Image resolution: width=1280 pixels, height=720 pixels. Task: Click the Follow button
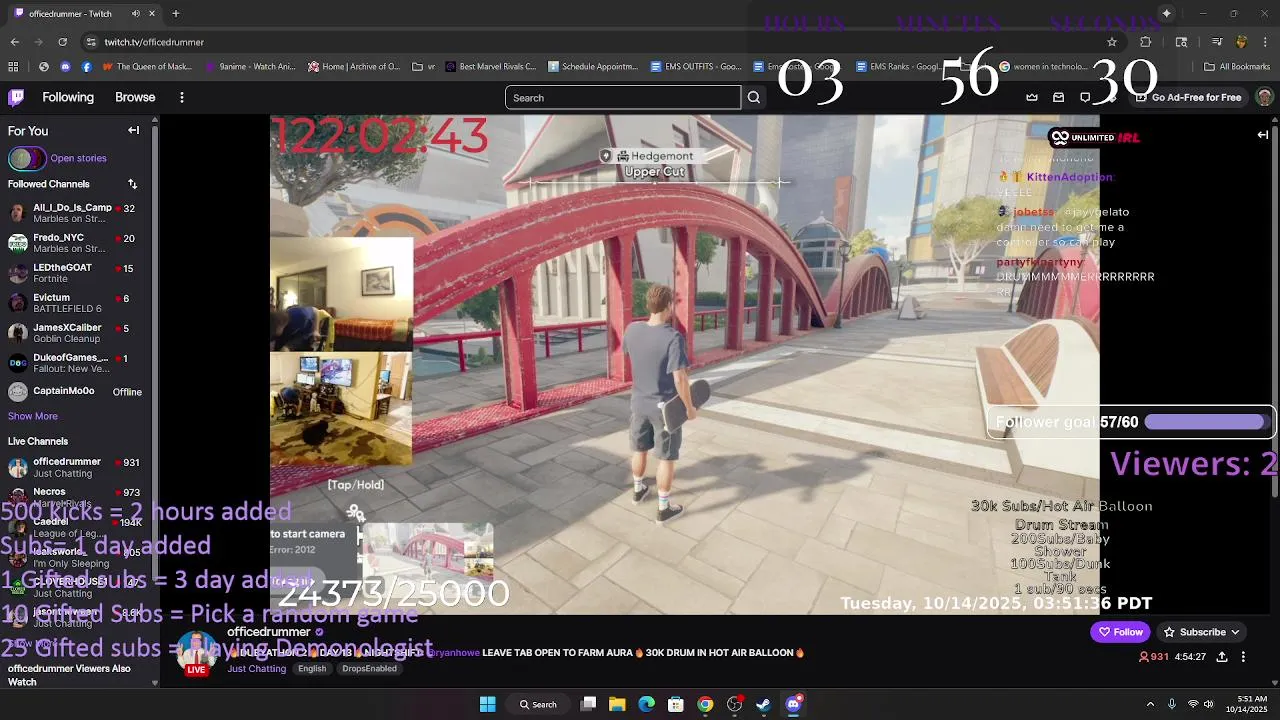pos(1120,632)
